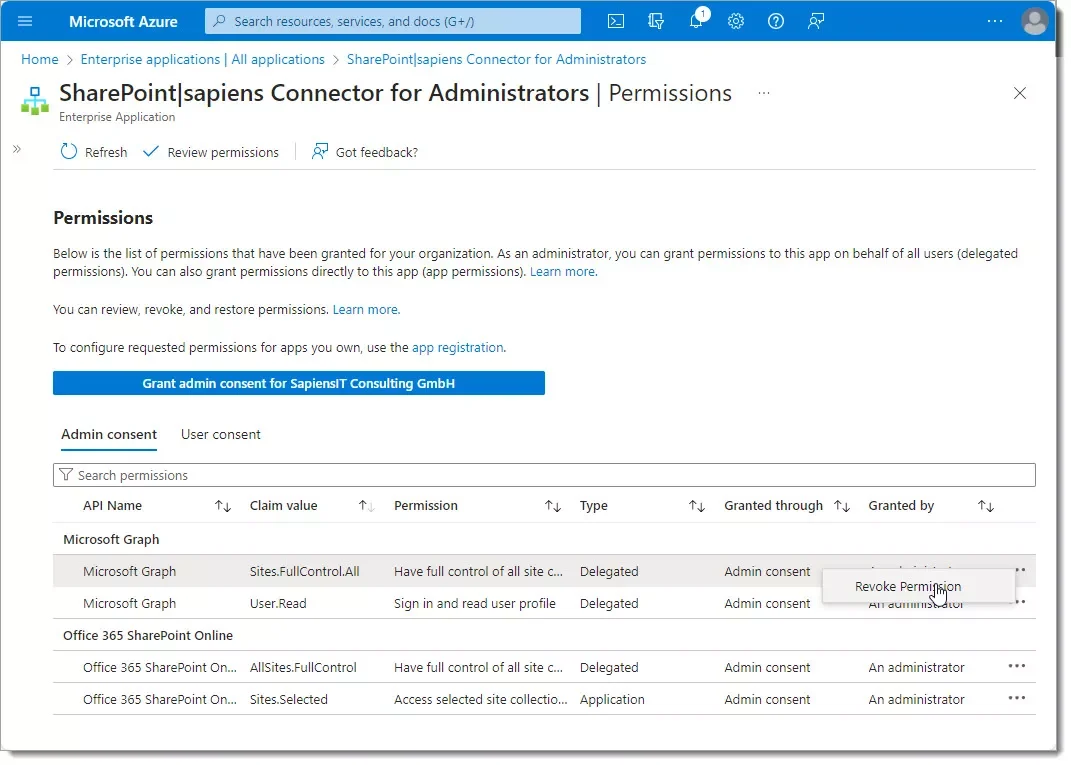
Task: Open Learn more link after restore permissions
Action: pyautogui.click(x=366, y=309)
